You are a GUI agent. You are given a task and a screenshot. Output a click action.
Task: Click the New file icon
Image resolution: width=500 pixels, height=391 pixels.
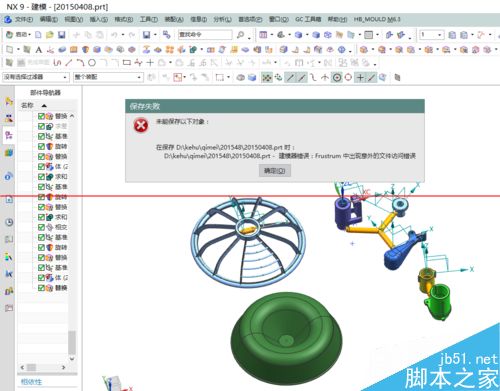38,35
